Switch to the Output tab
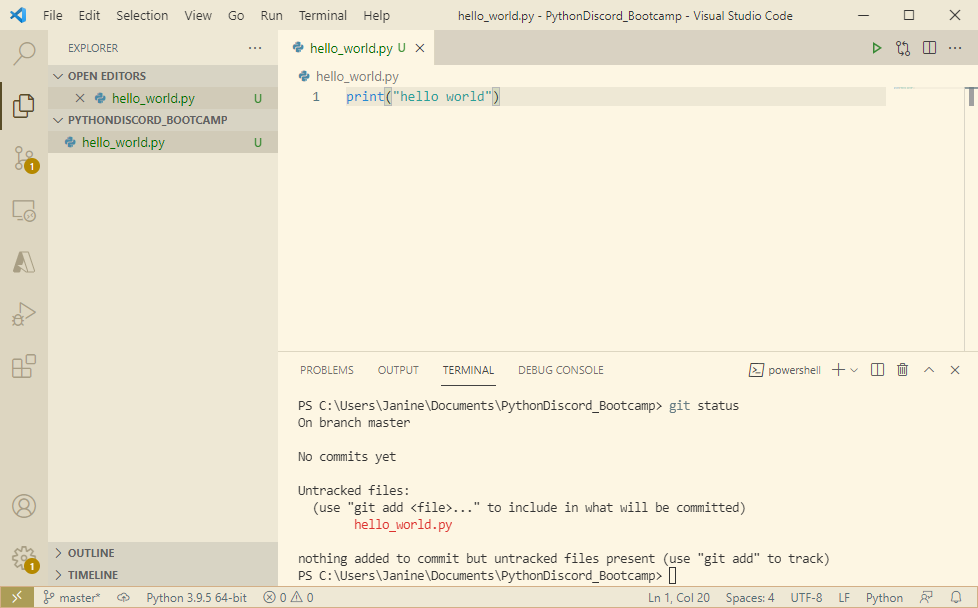The width and height of the screenshot is (978, 608). [398, 370]
